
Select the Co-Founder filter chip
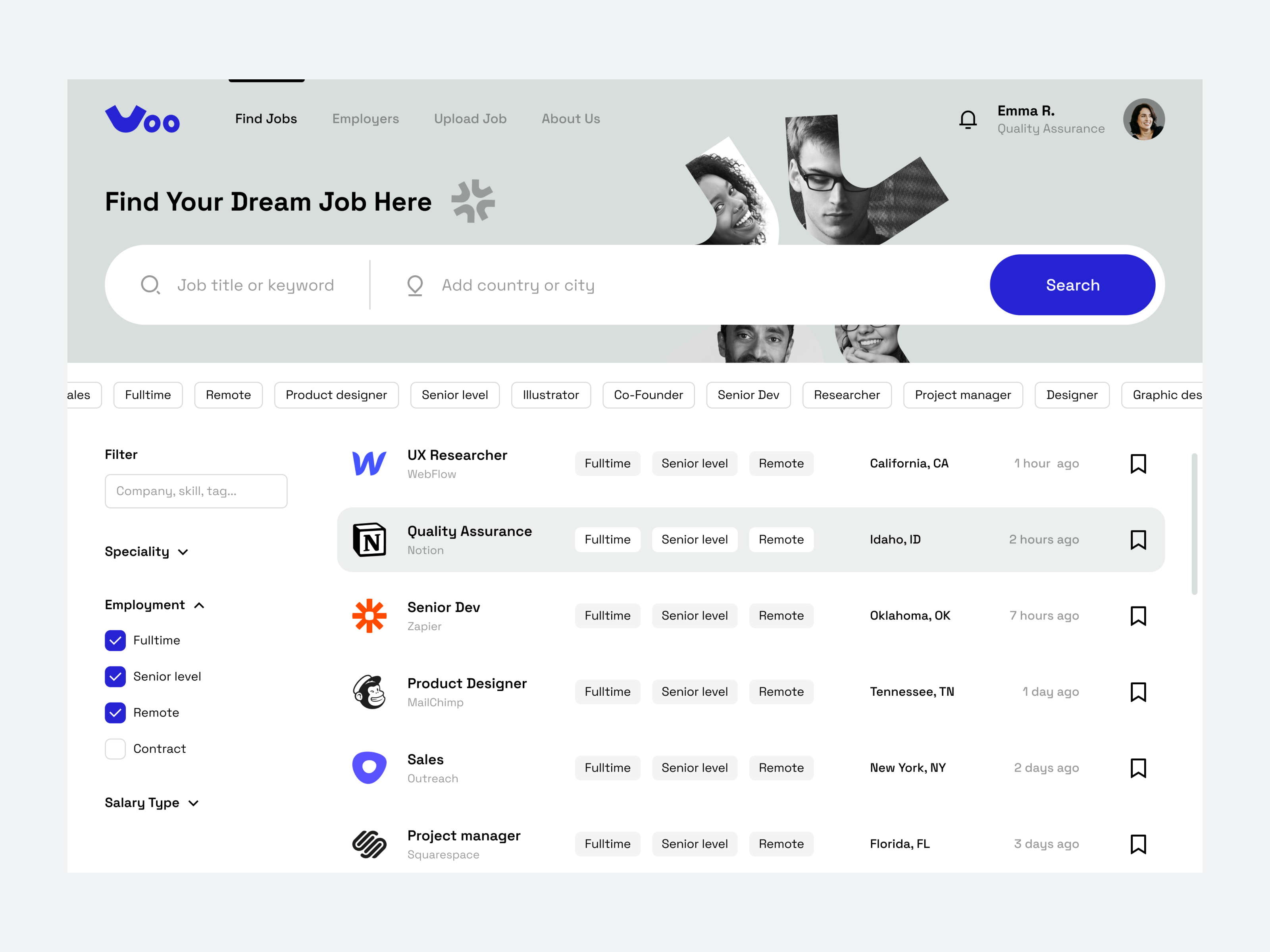coord(648,395)
